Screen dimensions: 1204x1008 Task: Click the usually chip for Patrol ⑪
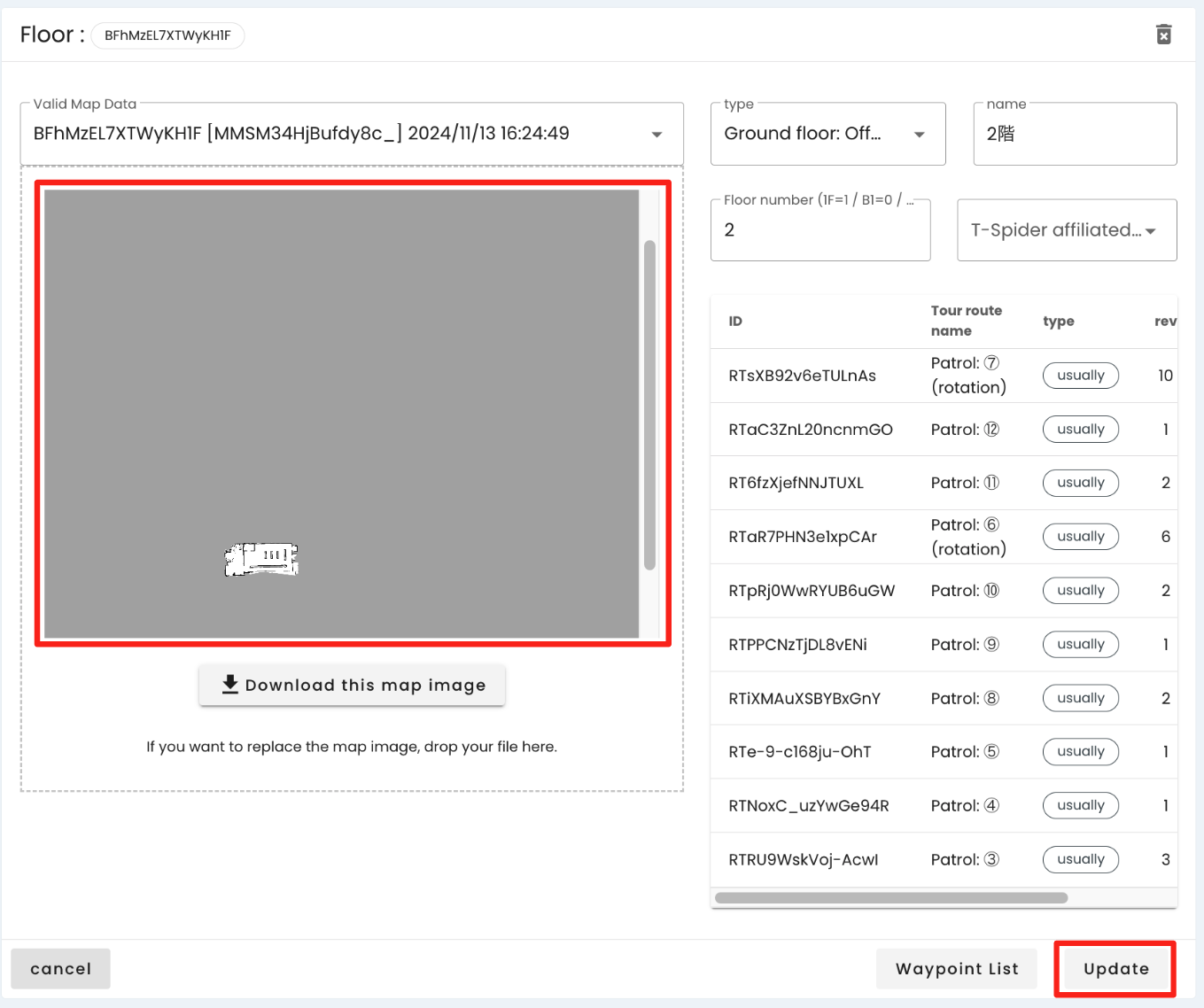(x=1081, y=483)
